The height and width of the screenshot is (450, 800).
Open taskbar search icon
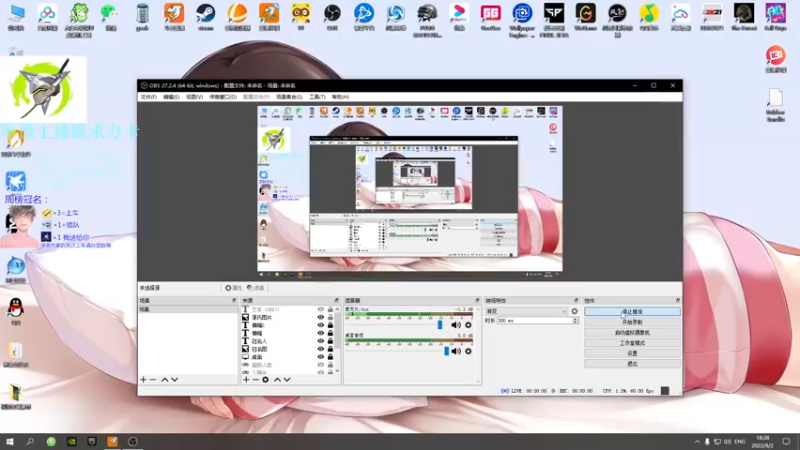tap(30, 441)
